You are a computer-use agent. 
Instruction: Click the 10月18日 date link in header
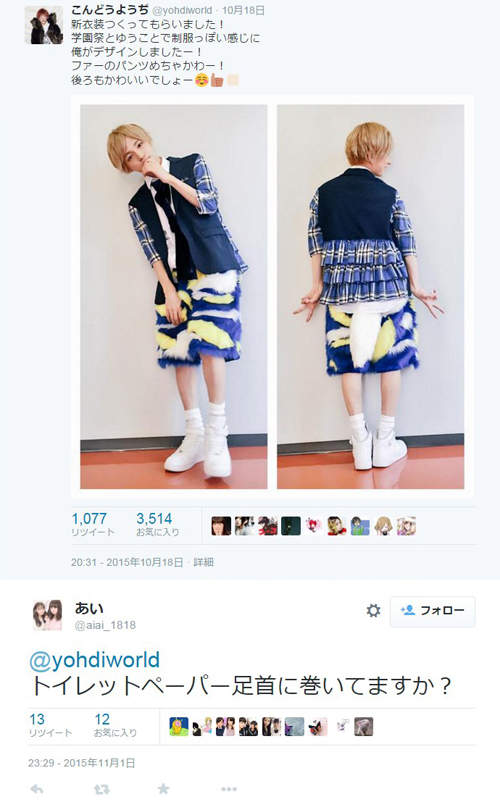point(243,10)
